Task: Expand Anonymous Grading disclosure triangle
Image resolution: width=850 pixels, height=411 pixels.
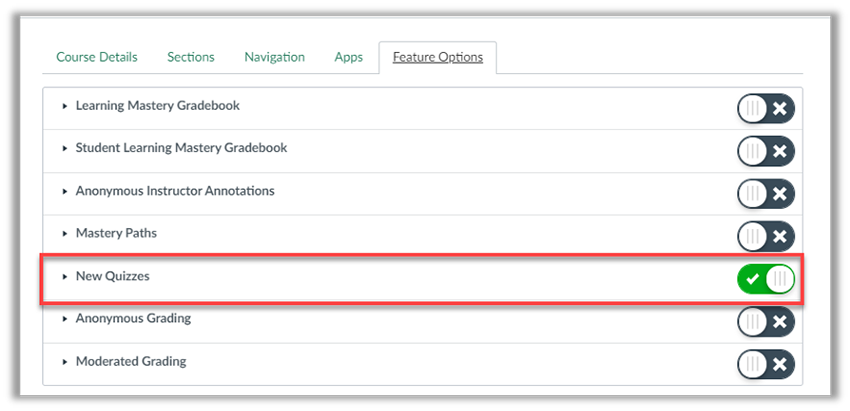Action: pos(66,319)
